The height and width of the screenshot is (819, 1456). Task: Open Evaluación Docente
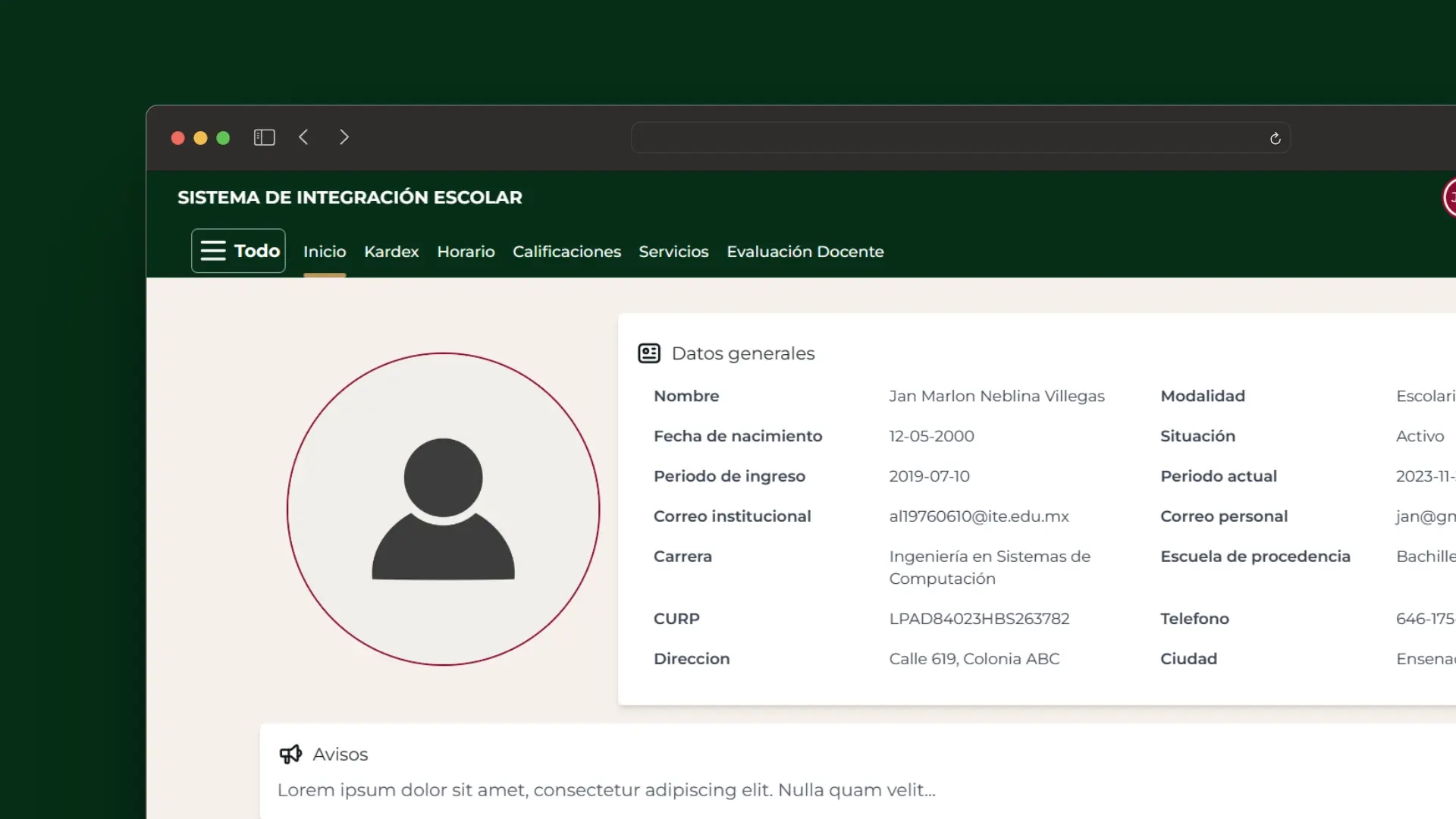pyautogui.click(x=805, y=252)
